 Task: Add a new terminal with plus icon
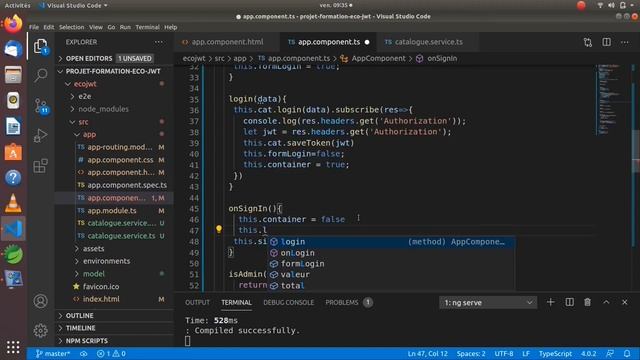coord(551,302)
